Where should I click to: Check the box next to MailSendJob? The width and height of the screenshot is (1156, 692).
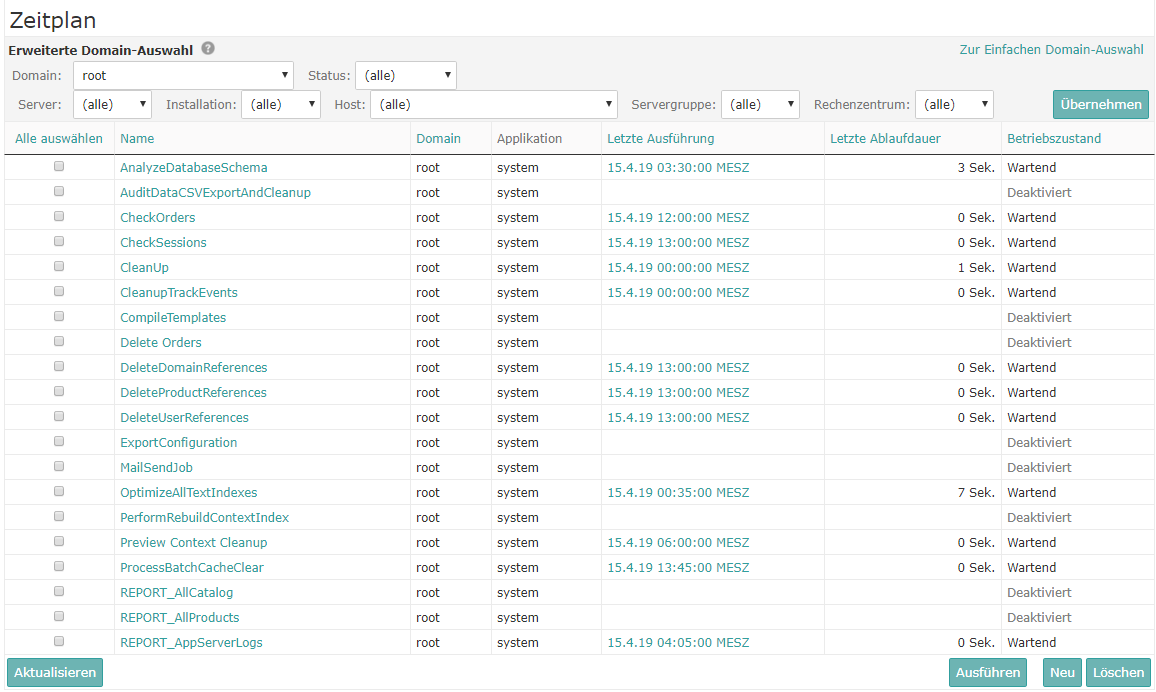point(59,467)
